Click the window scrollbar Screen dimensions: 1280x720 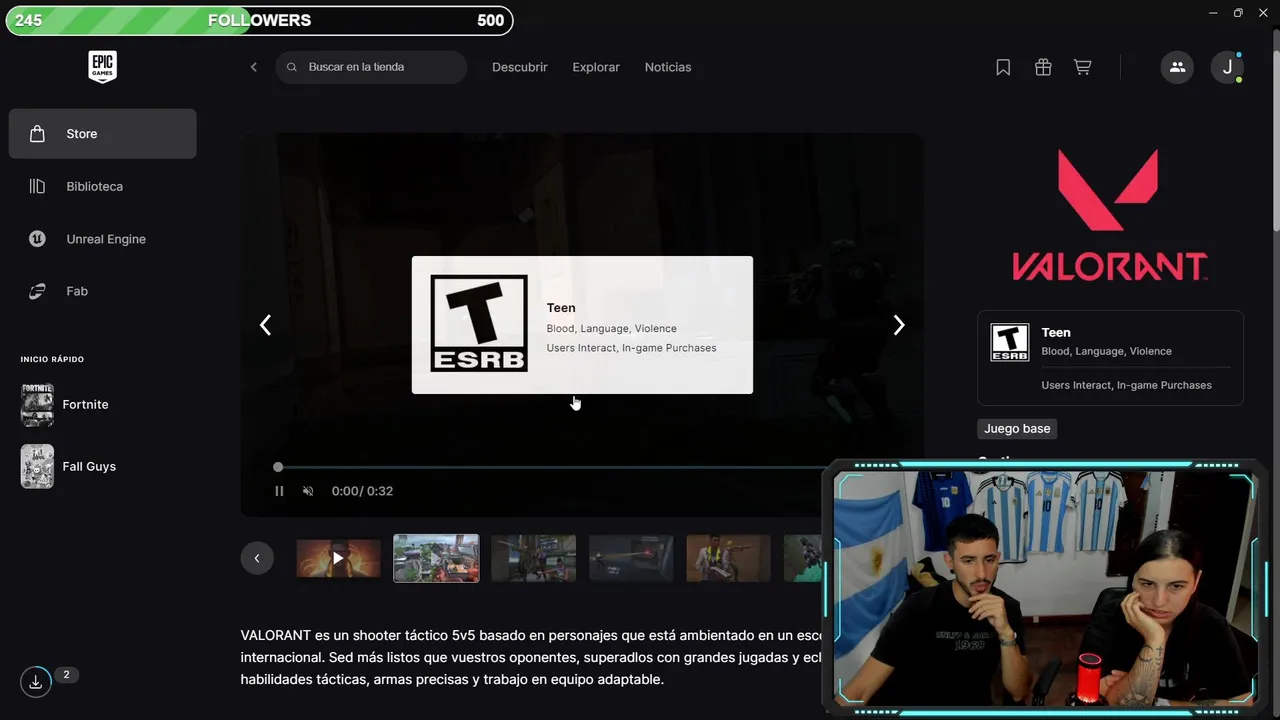1275,130
